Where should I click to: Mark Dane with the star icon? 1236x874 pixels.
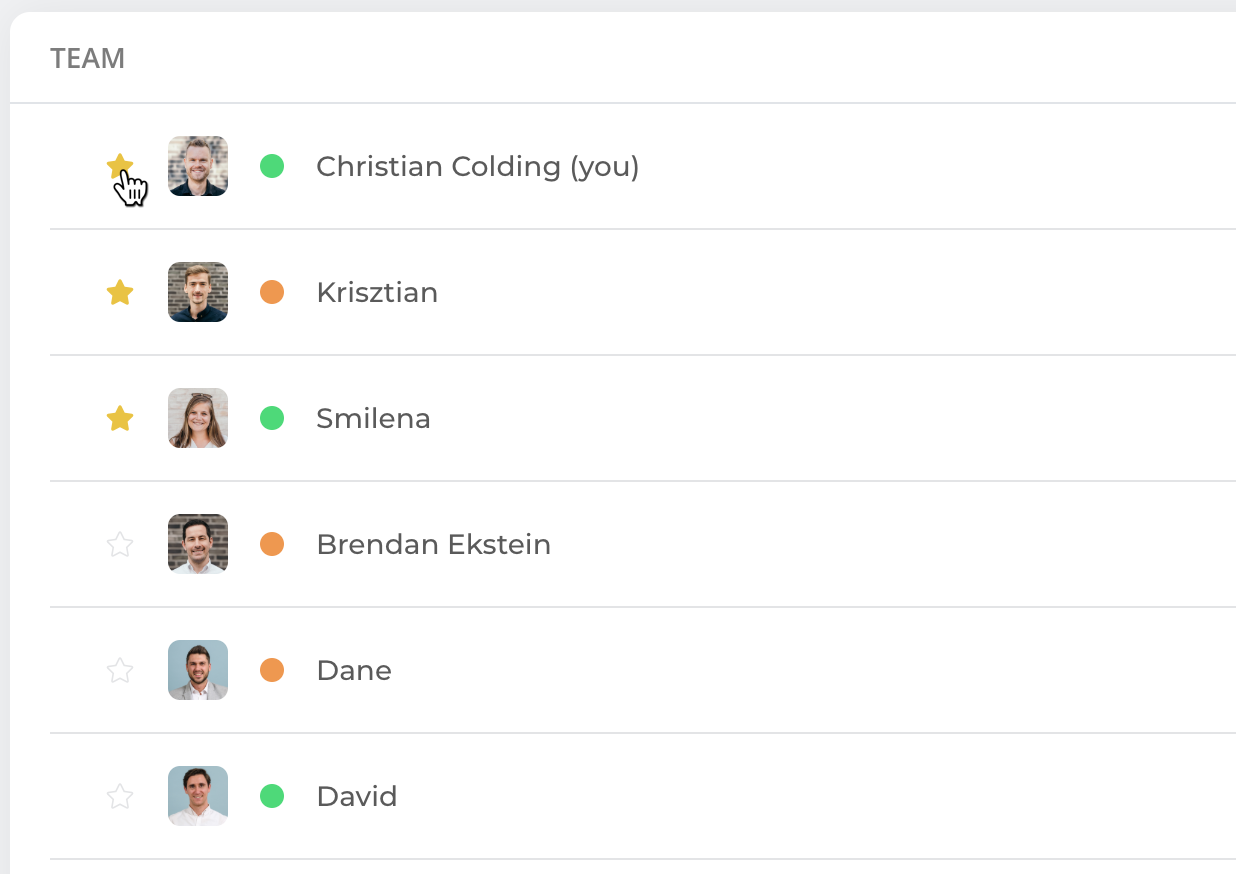(120, 670)
